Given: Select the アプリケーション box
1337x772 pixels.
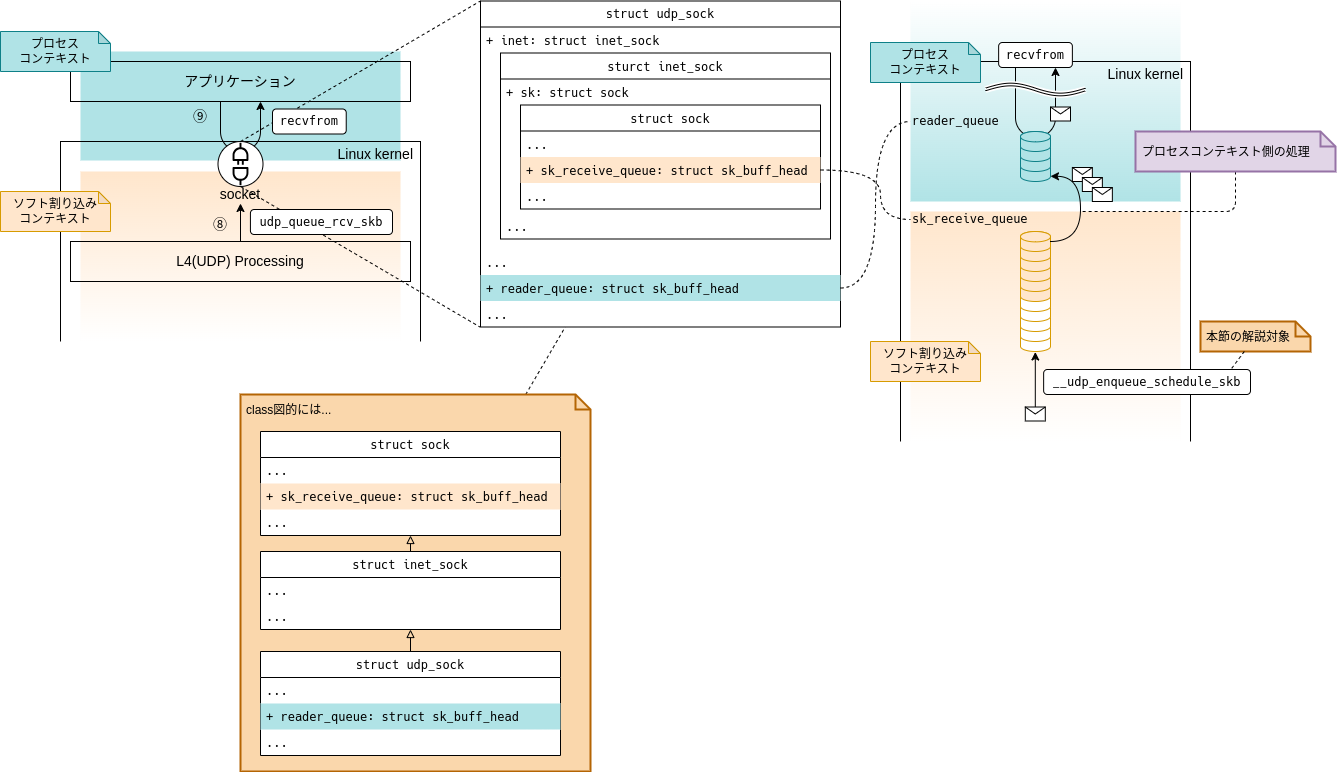Looking at the screenshot, I should [x=240, y=81].
